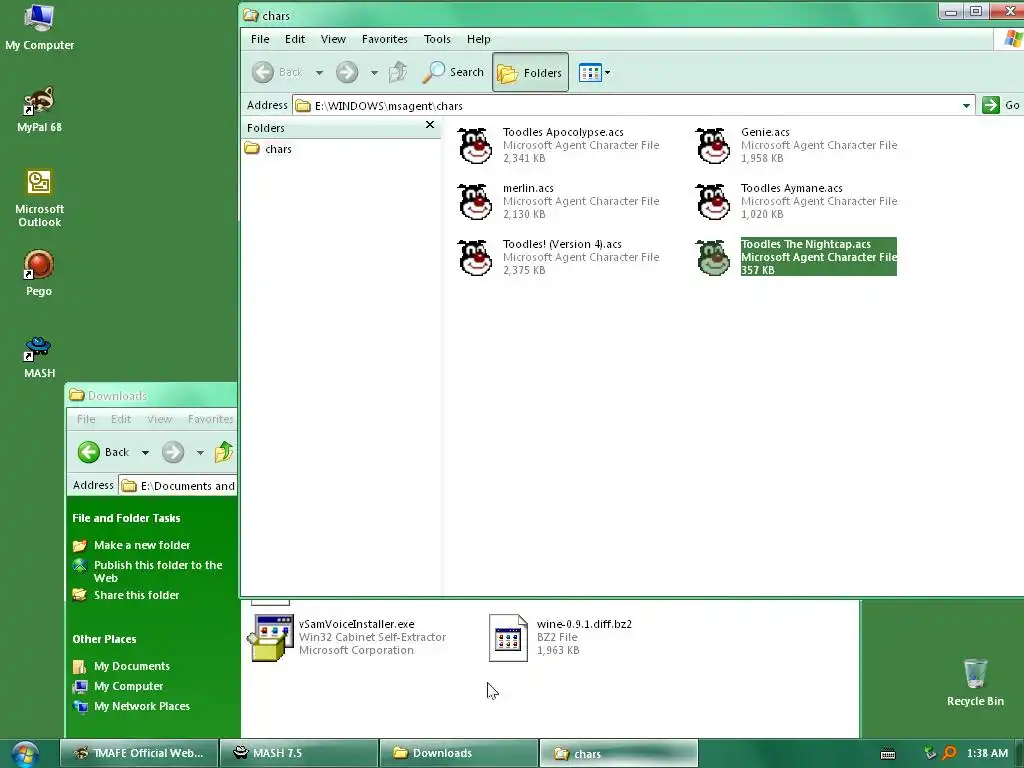Switch to MASH 7.5 taskbar button
Viewport: 1024px width, 768px height.
click(299, 753)
